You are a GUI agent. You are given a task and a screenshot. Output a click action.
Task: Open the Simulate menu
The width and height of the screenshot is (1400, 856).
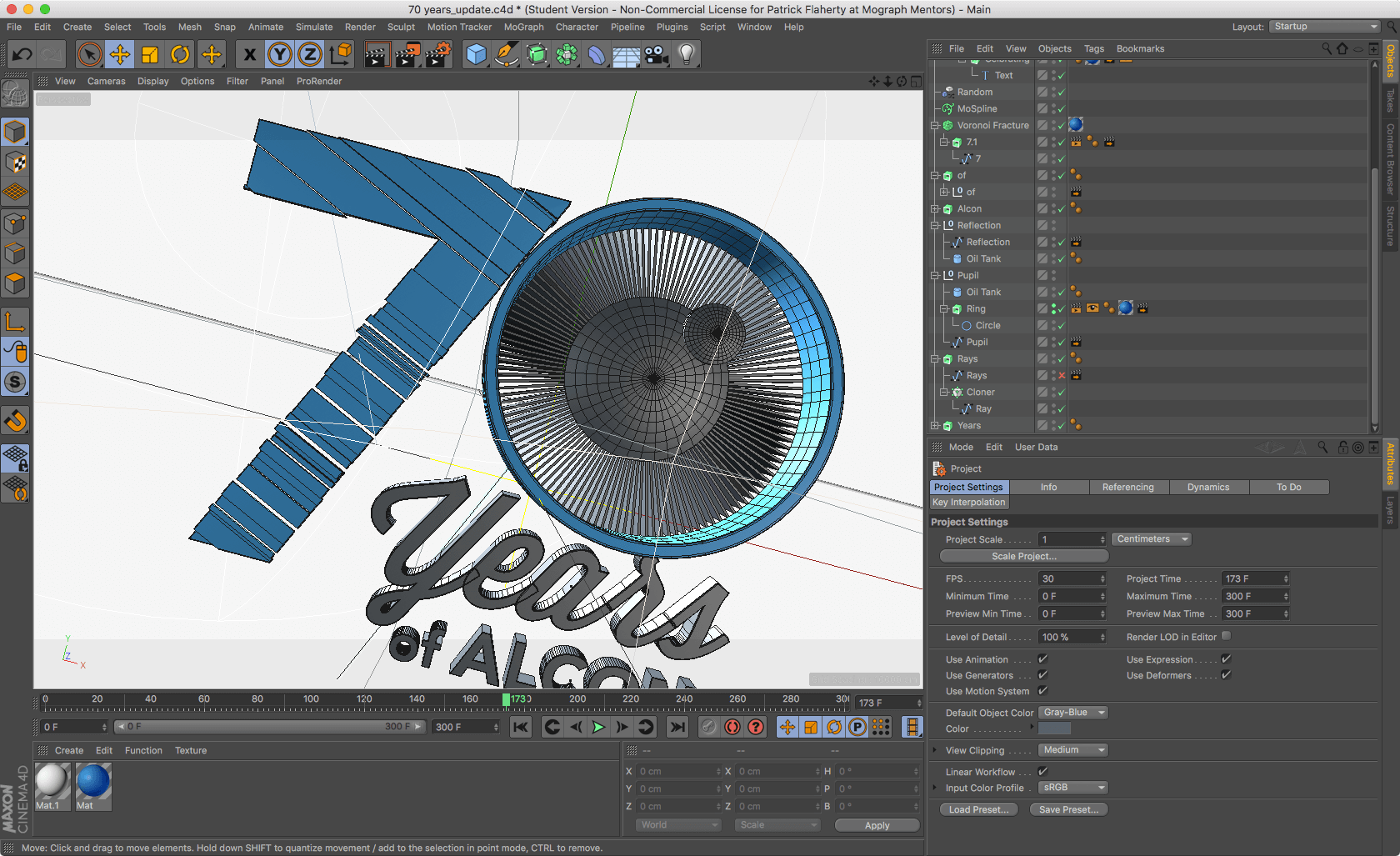314,27
